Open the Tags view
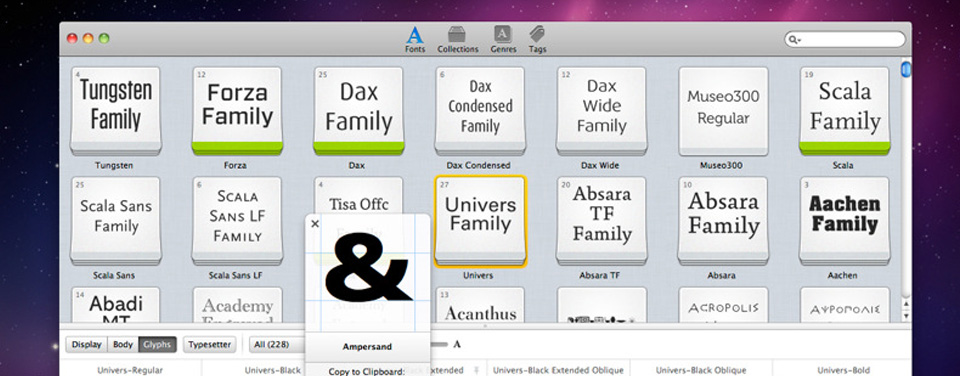Screen dimensions: 960x376 click(x=537, y=39)
